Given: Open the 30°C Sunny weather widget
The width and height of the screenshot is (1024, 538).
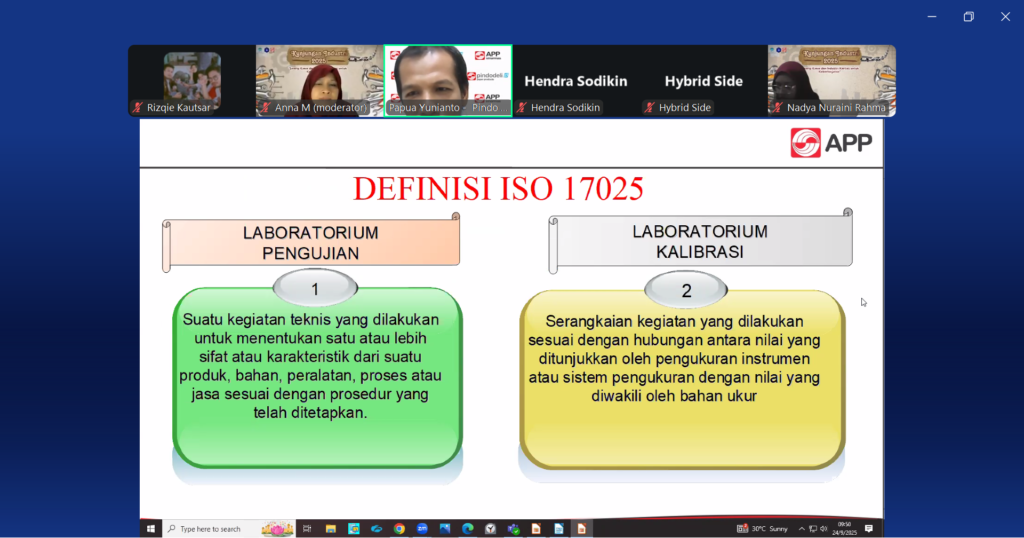Looking at the screenshot, I should 763,528.
